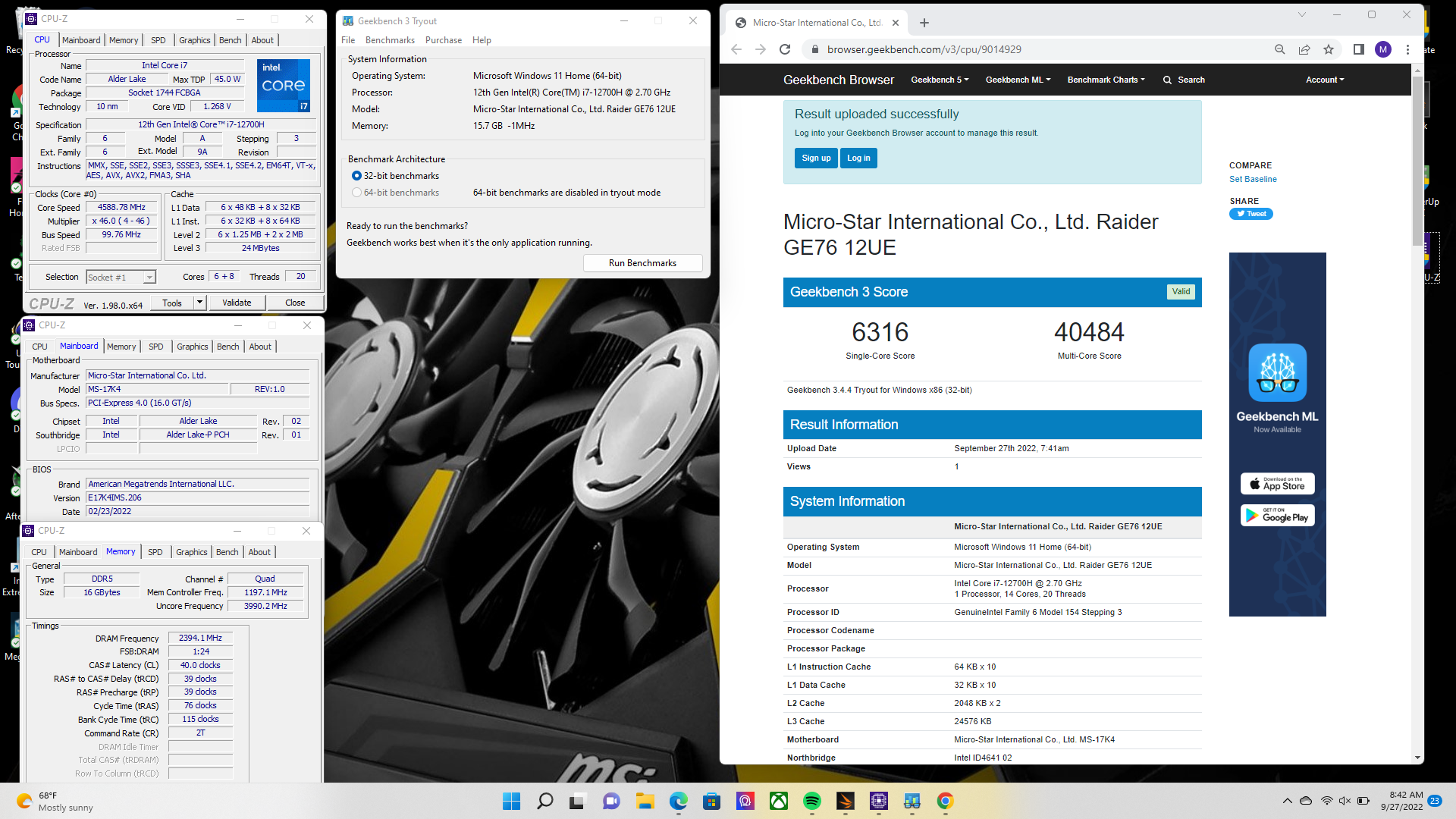The image size is (1456, 819).
Task: Open Microsoft Store from taskbar
Action: click(x=711, y=801)
